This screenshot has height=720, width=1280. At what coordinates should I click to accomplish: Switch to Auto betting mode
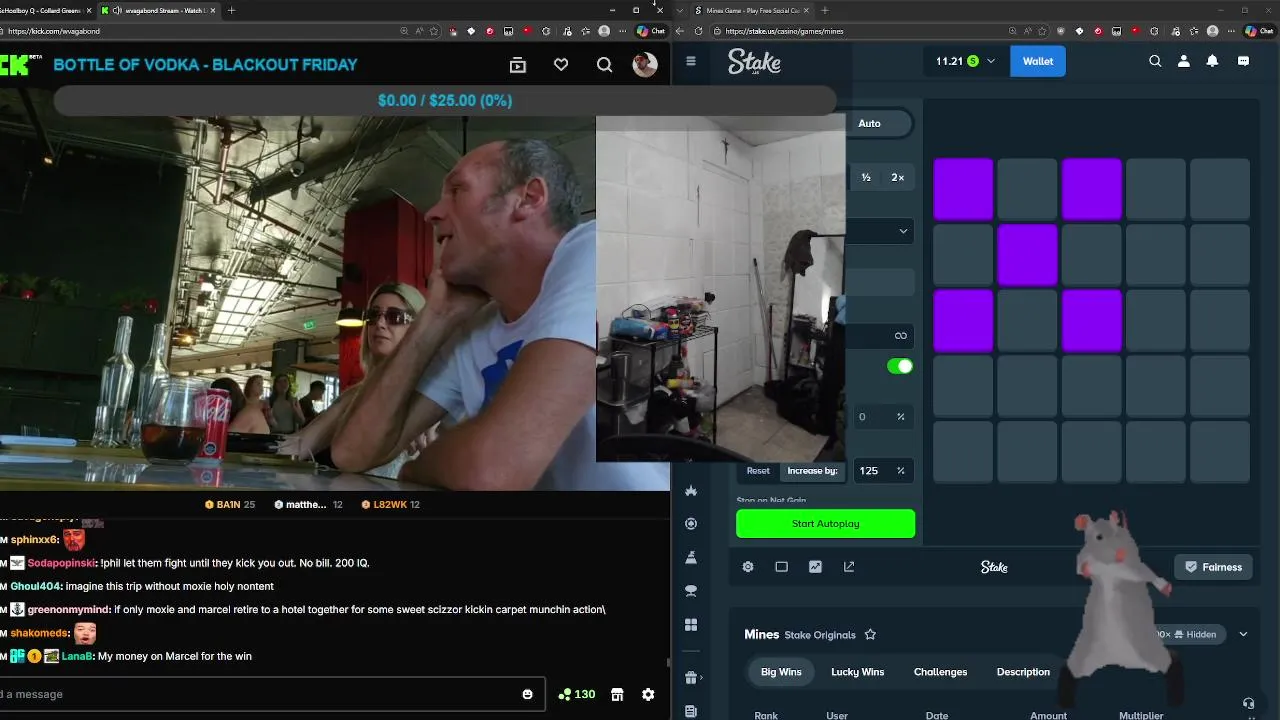(869, 123)
